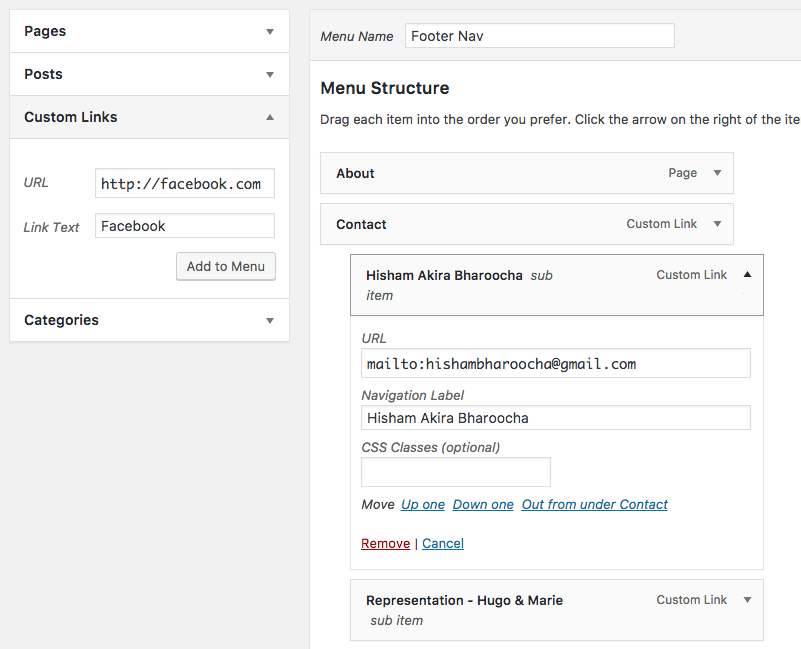Expand the Categories panel arrow
The height and width of the screenshot is (649, 801).
point(270,320)
